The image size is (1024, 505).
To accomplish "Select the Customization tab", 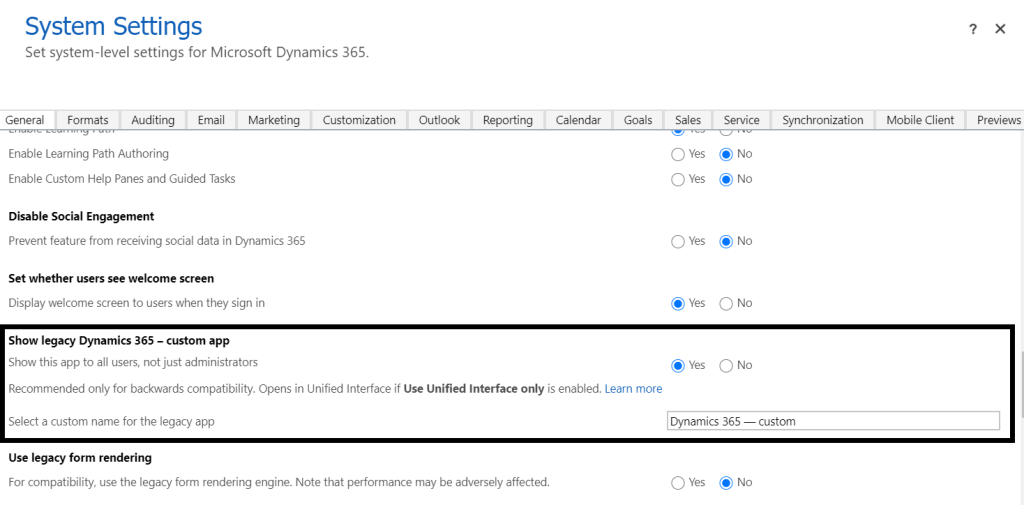I will (359, 120).
